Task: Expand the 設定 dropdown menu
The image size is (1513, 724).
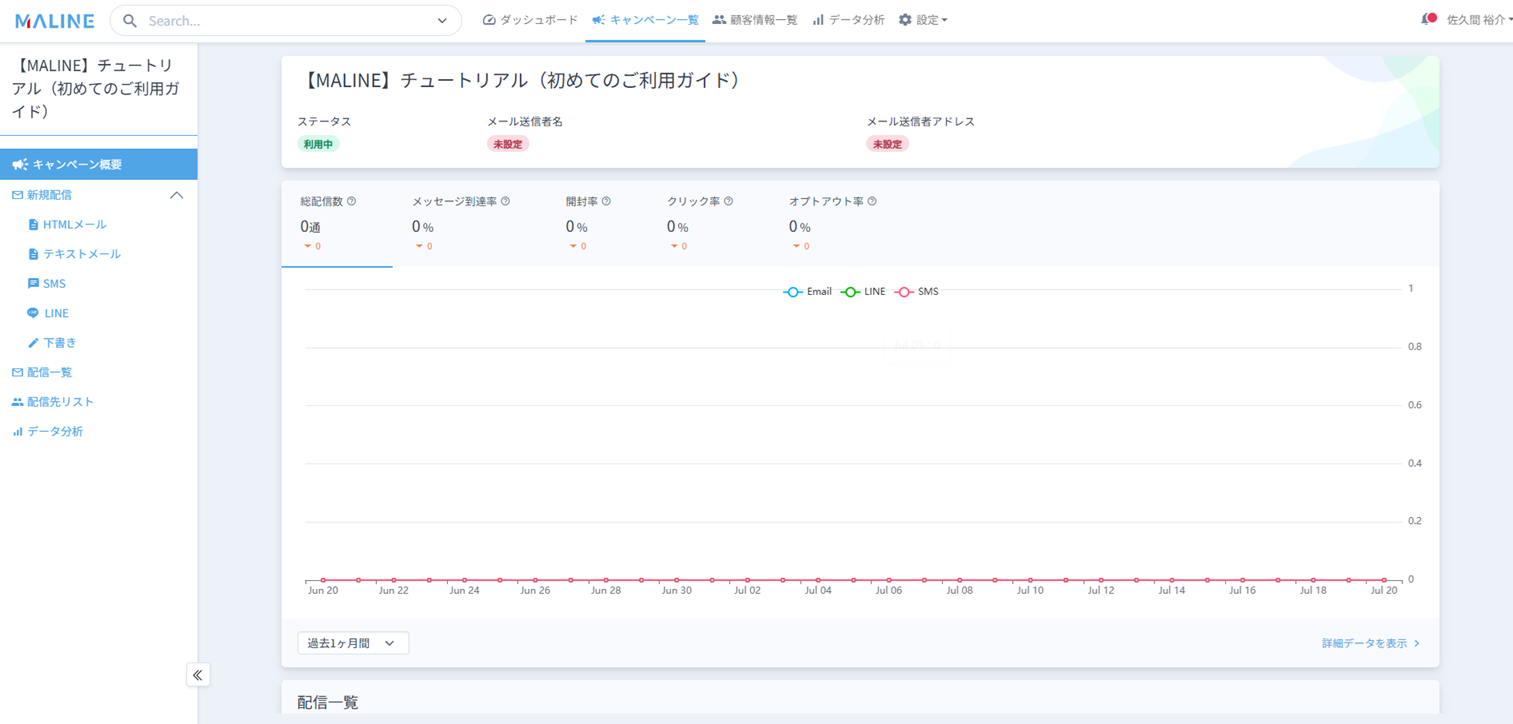Action: click(x=923, y=20)
